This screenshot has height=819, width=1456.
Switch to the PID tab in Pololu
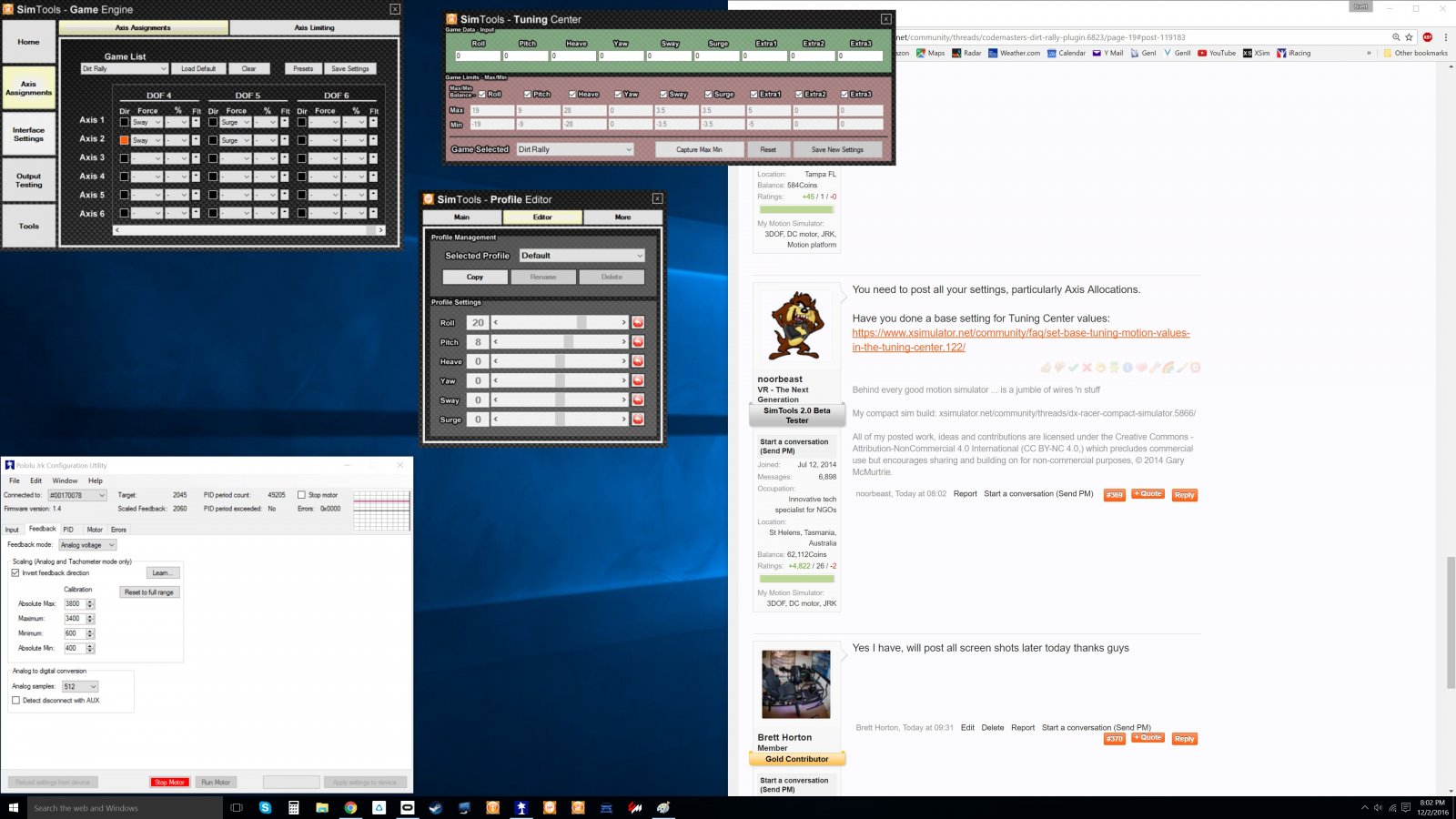tap(68, 530)
